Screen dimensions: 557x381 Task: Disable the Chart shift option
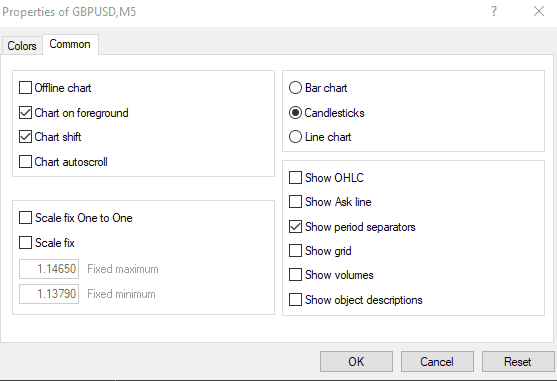pos(25,137)
